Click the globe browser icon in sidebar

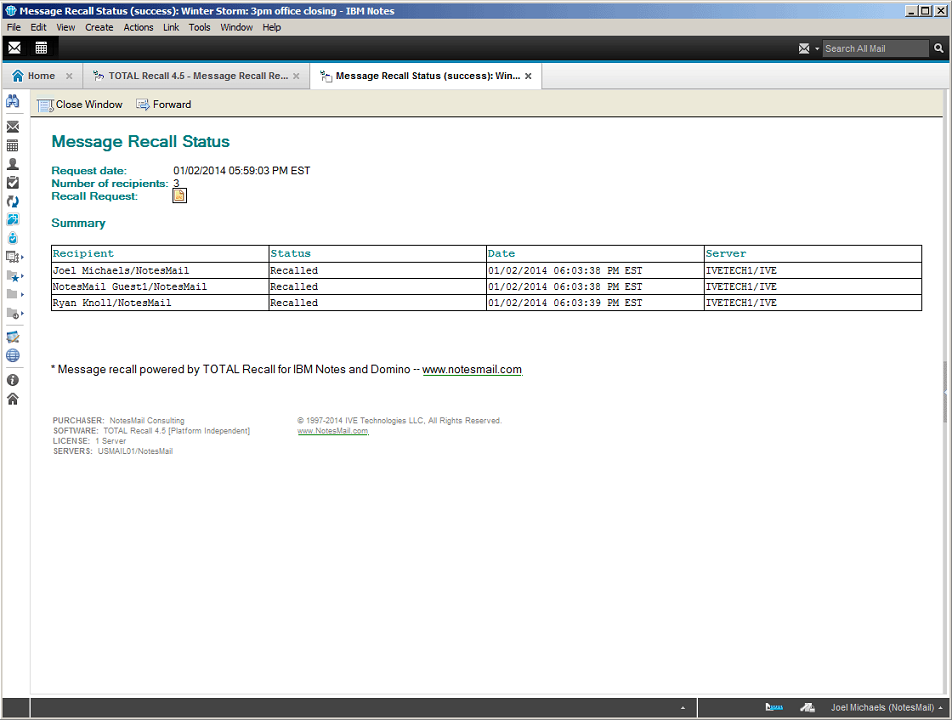[13, 355]
